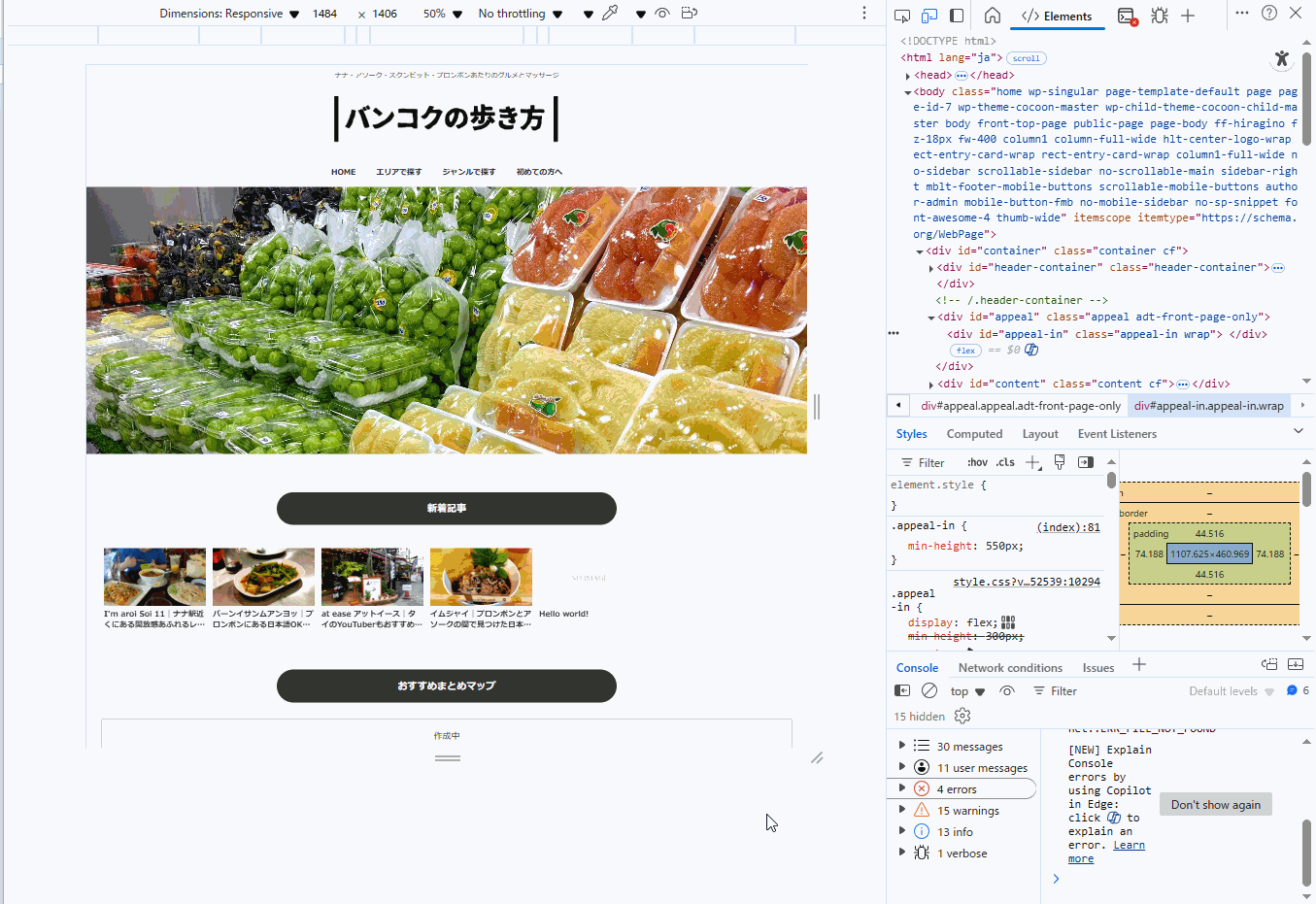Clear the console with the circle-slash icon

(929, 691)
